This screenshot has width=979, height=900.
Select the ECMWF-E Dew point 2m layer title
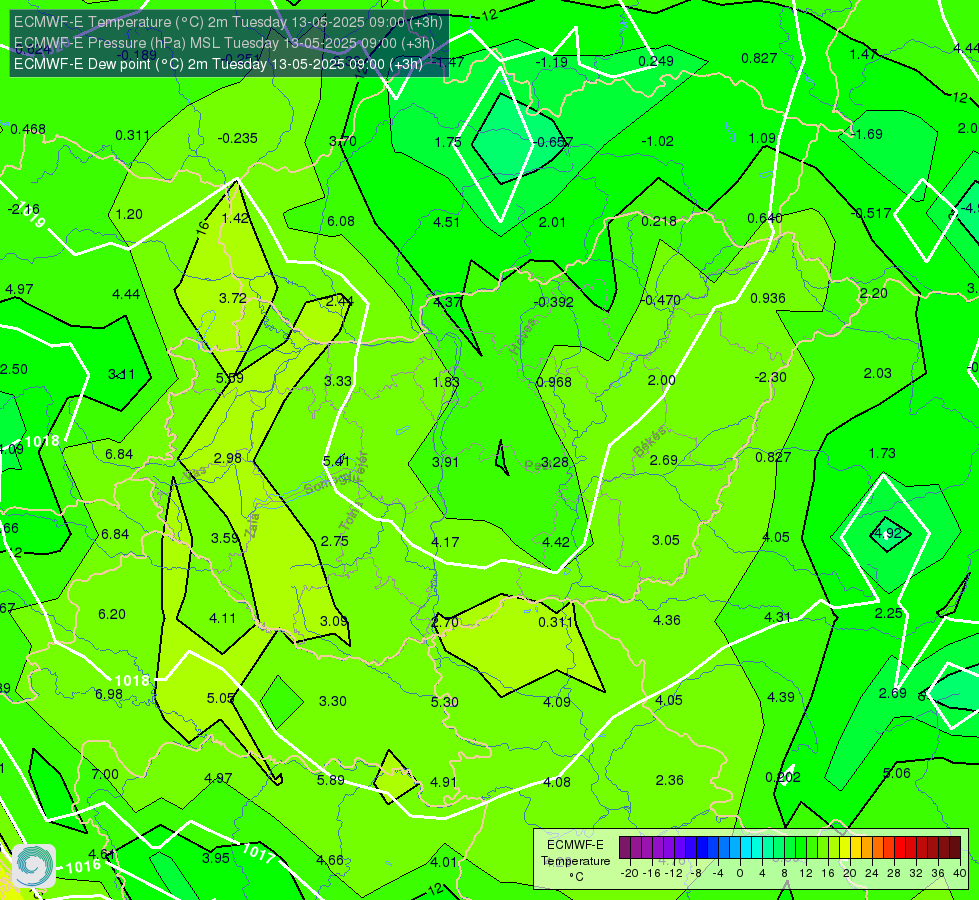pyautogui.click(x=218, y=64)
